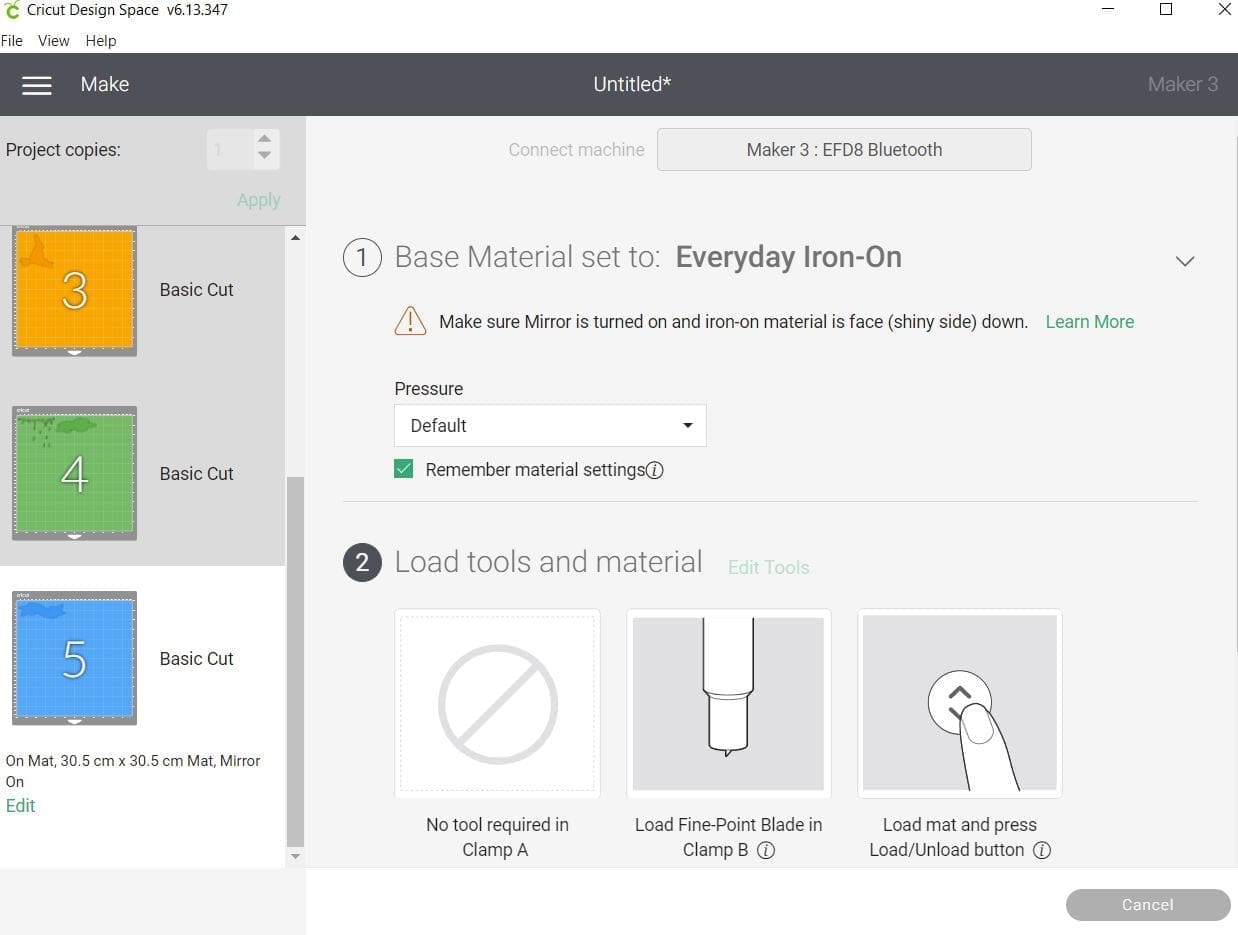This screenshot has width=1238, height=935.
Task: Select green mat 4 thumbnail
Action: pos(74,473)
